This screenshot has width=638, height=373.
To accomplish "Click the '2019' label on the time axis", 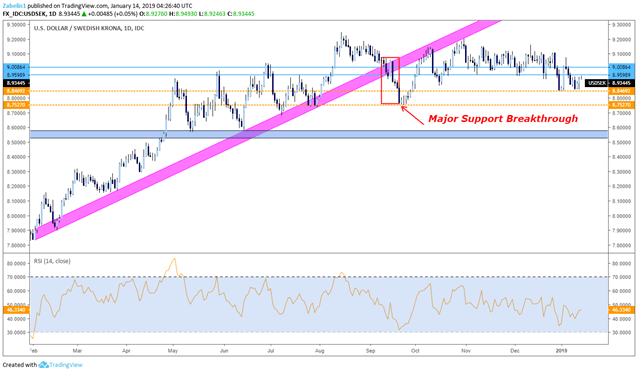I will [562, 350].
